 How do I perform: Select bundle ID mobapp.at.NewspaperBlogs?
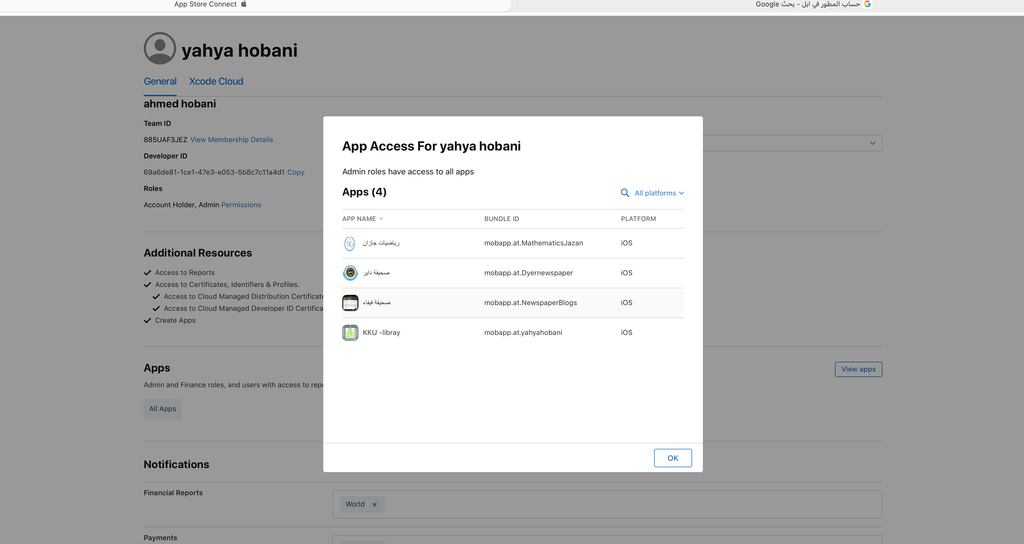530,302
